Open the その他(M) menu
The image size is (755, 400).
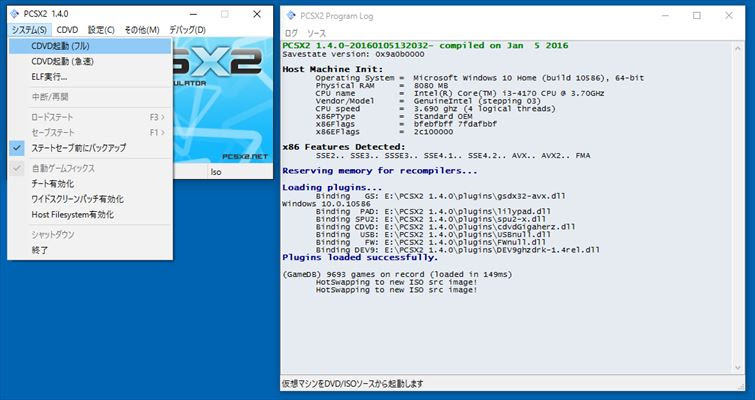142,30
